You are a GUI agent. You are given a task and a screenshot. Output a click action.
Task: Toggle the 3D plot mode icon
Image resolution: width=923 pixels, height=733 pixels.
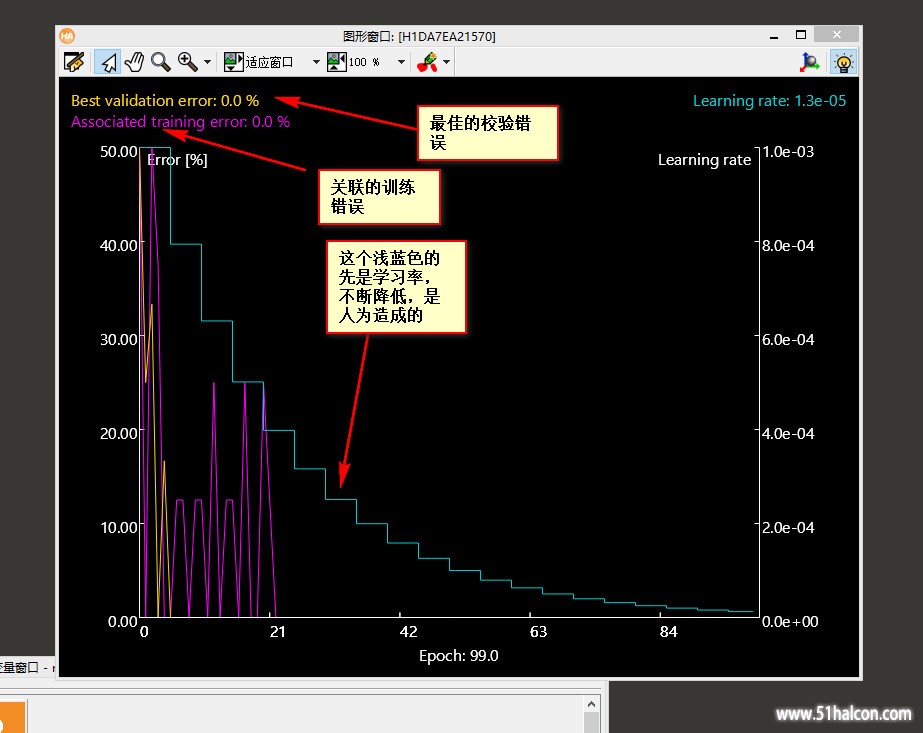(809, 62)
